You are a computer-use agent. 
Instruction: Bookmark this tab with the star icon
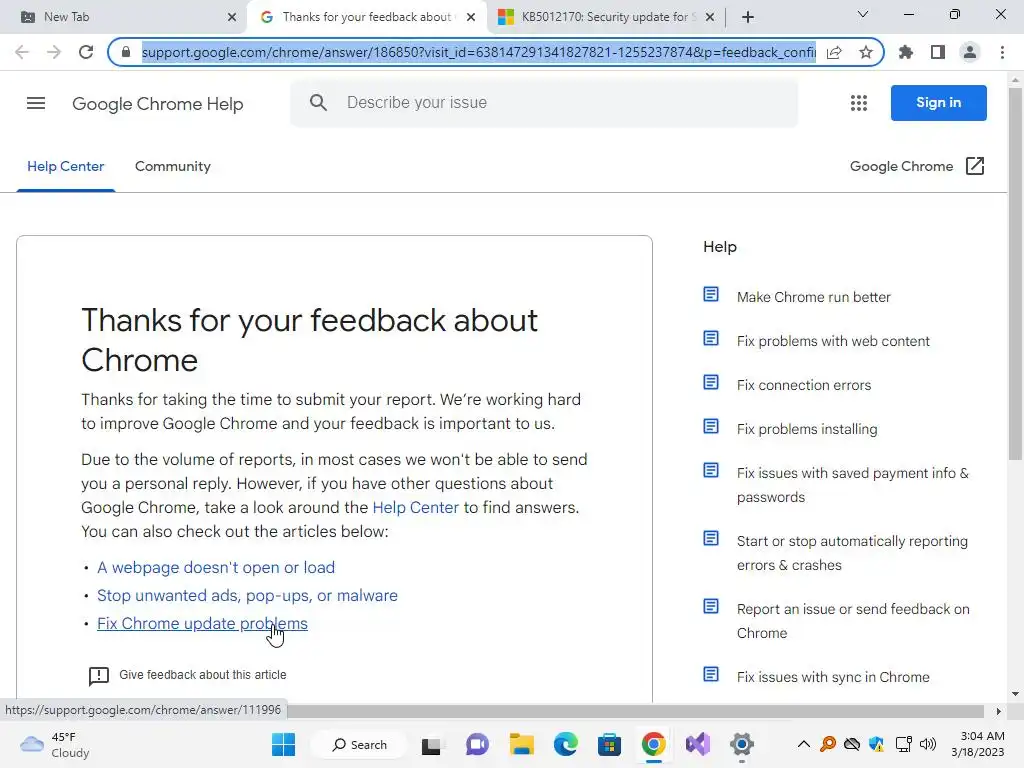(x=866, y=52)
